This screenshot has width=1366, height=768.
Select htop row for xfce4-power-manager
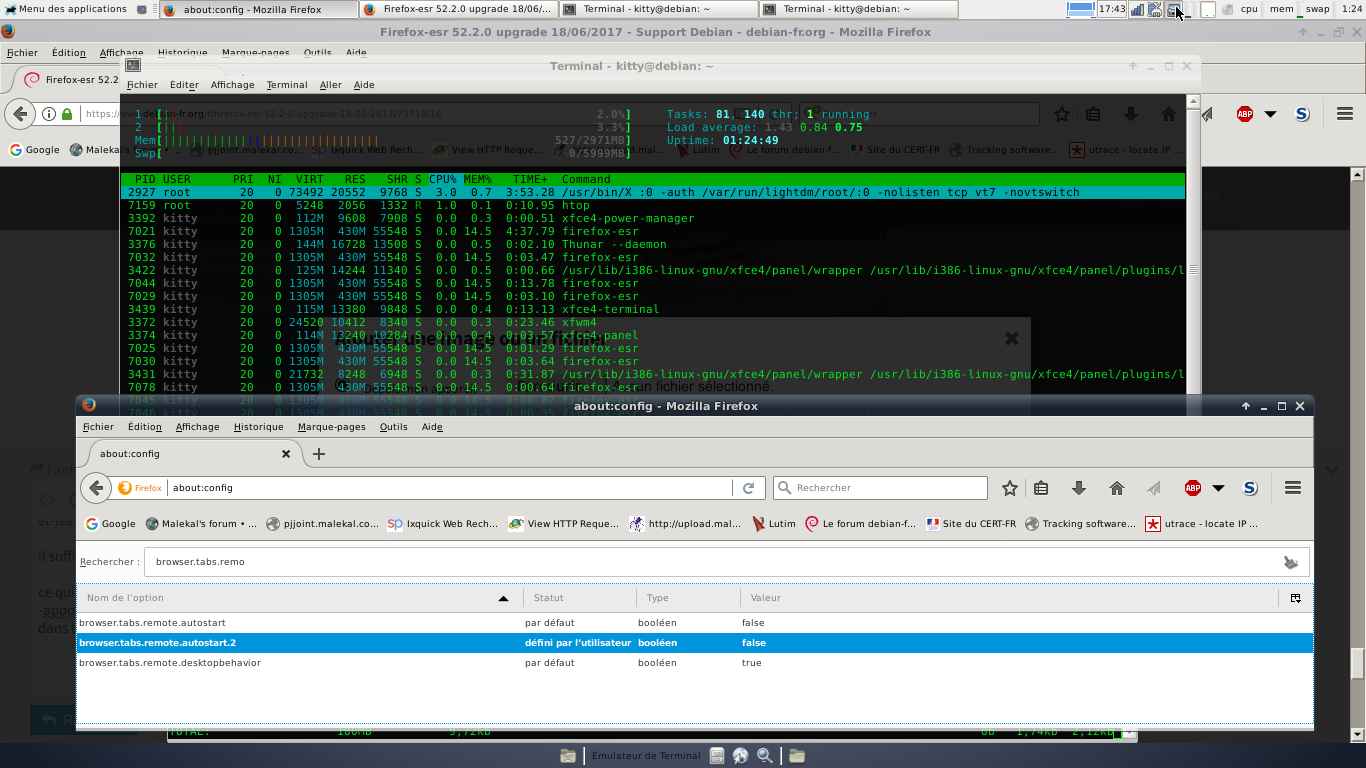click(653, 218)
